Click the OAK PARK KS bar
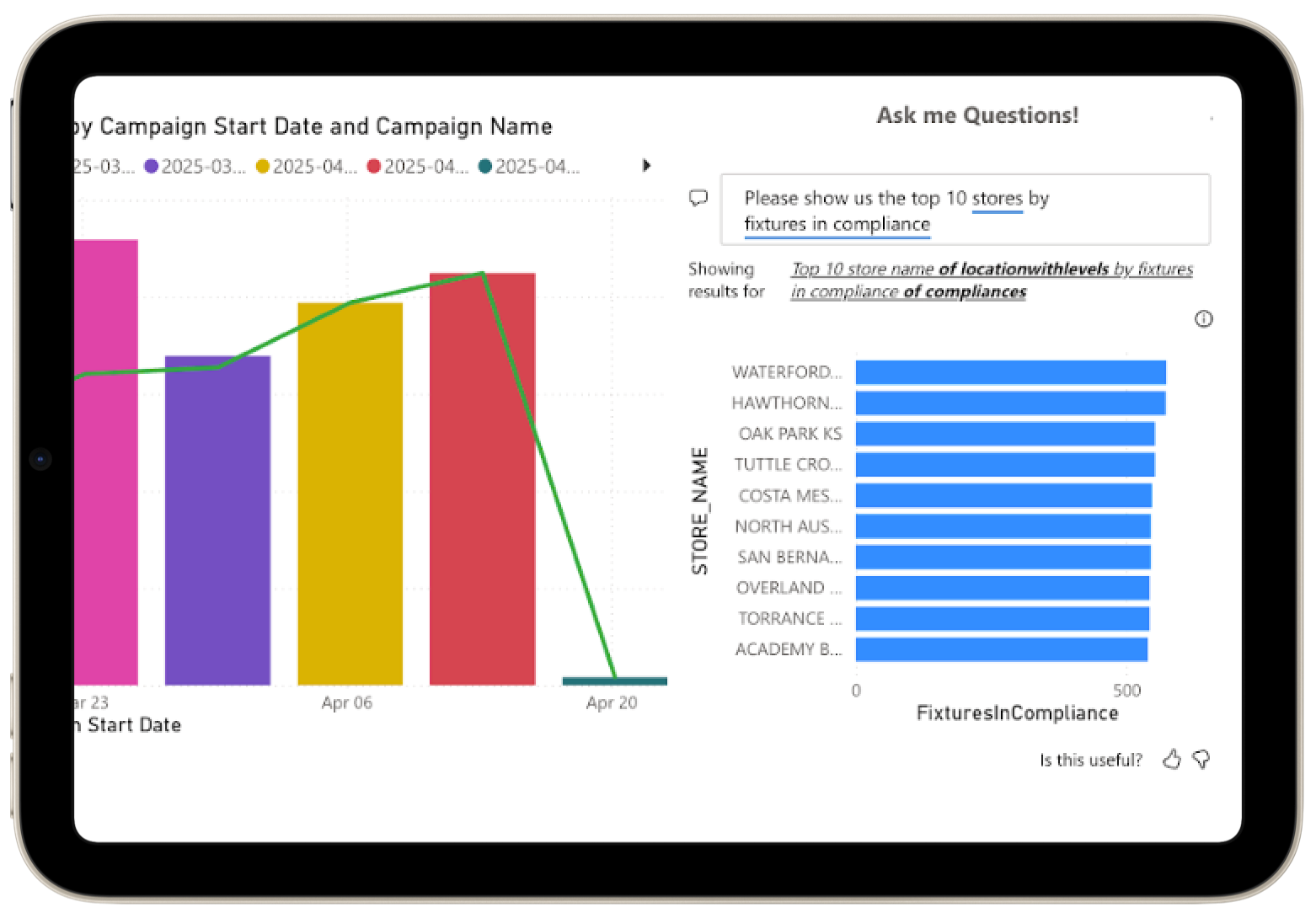The image size is (1316, 918). pyautogui.click(x=1005, y=434)
